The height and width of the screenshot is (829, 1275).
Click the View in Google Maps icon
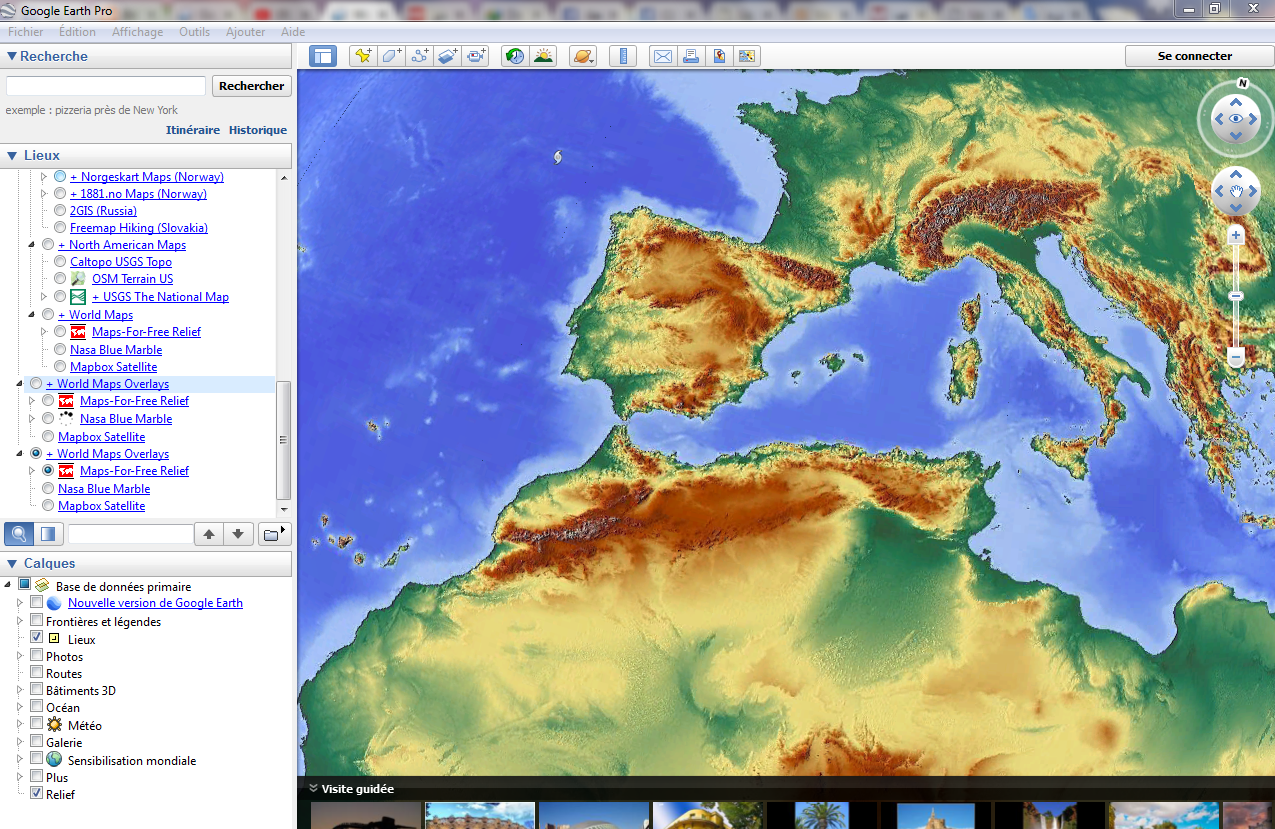[747, 56]
